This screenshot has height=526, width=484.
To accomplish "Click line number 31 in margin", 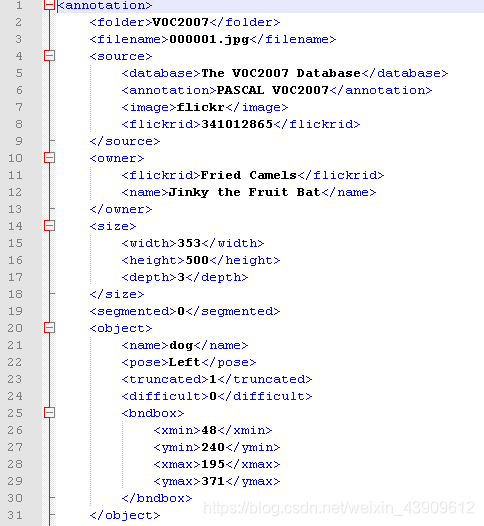I will click(x=15, y=515).
